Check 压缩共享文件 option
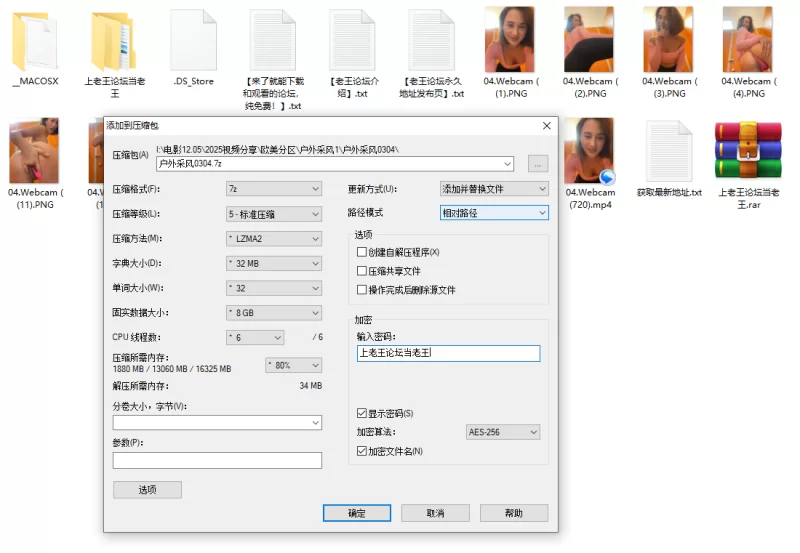This screenshot has width=800, height=553. (x=362, y=271)
